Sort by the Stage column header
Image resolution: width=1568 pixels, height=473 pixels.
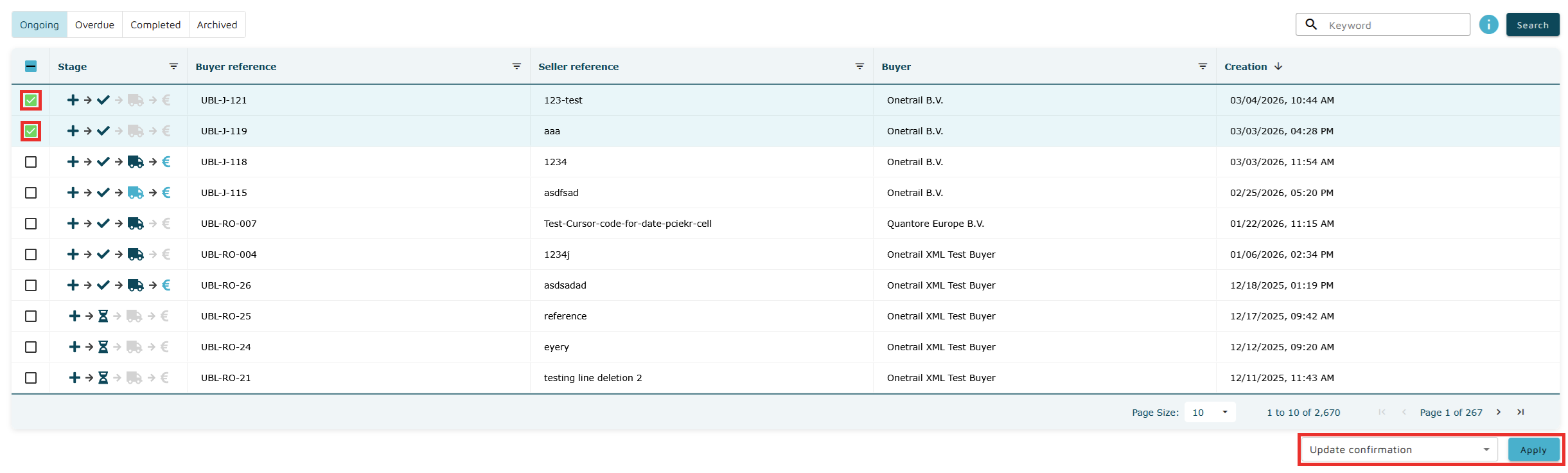pyautogui.click(x=72, y=66)
